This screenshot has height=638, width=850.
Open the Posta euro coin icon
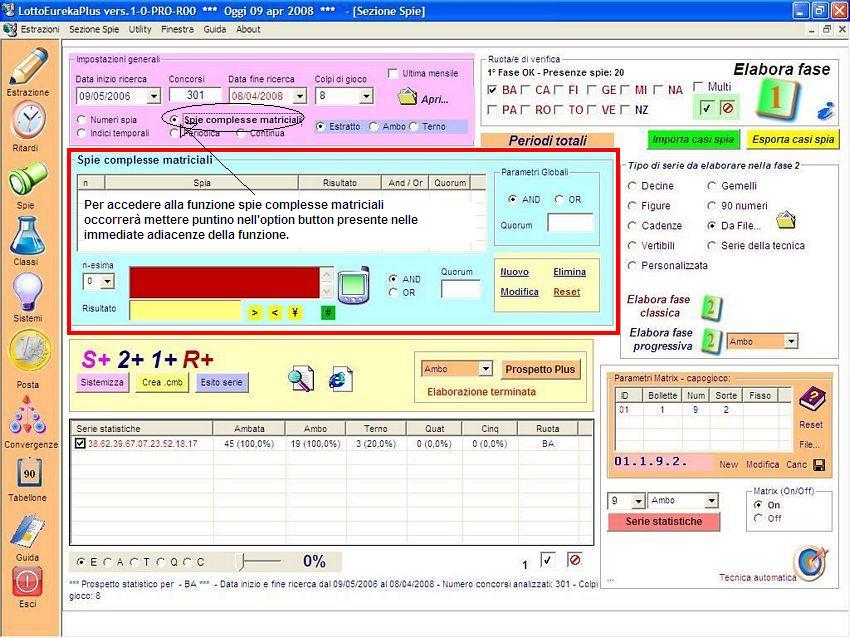click(x=29, y=351)
